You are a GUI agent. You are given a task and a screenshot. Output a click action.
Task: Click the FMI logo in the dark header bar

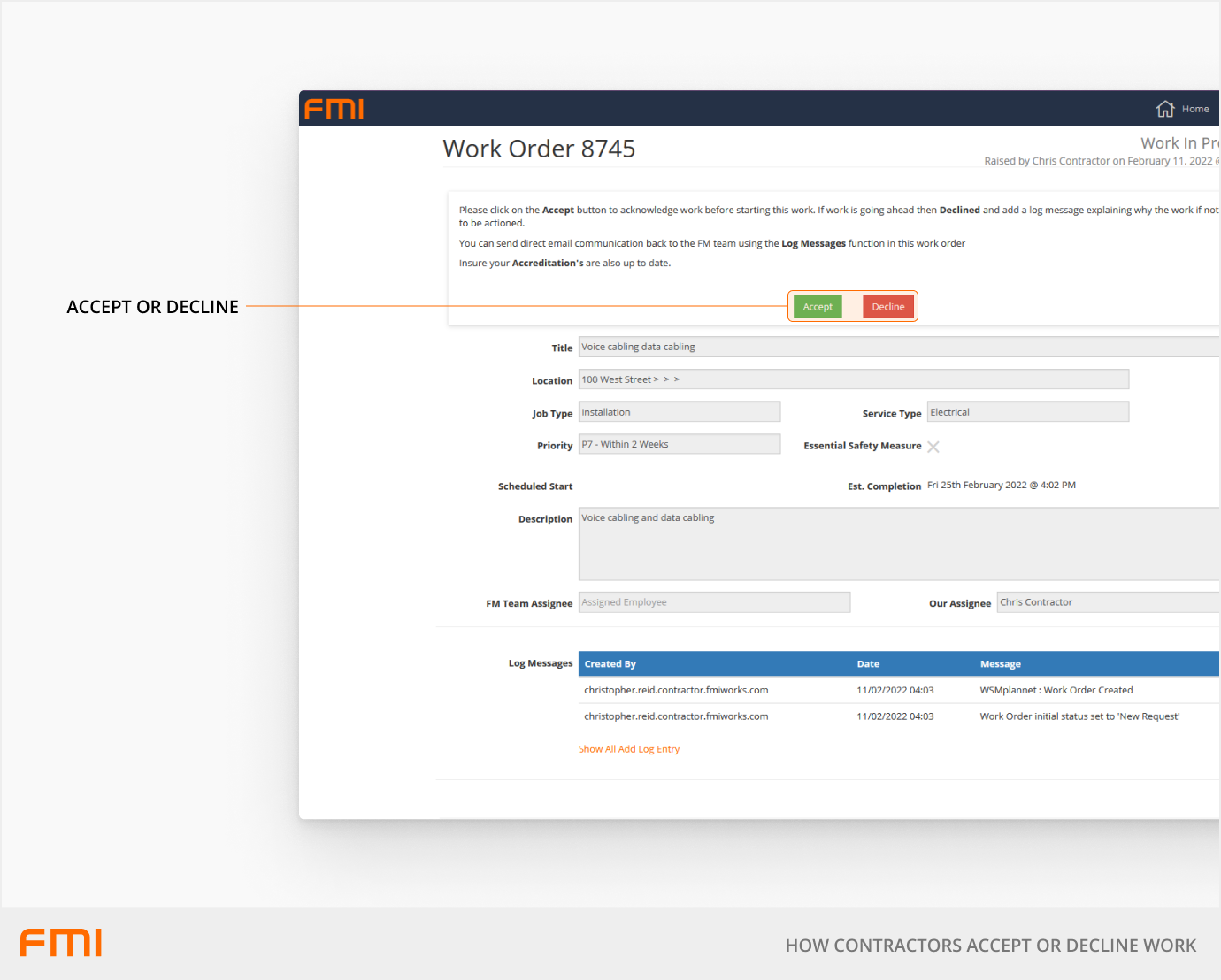334,109
